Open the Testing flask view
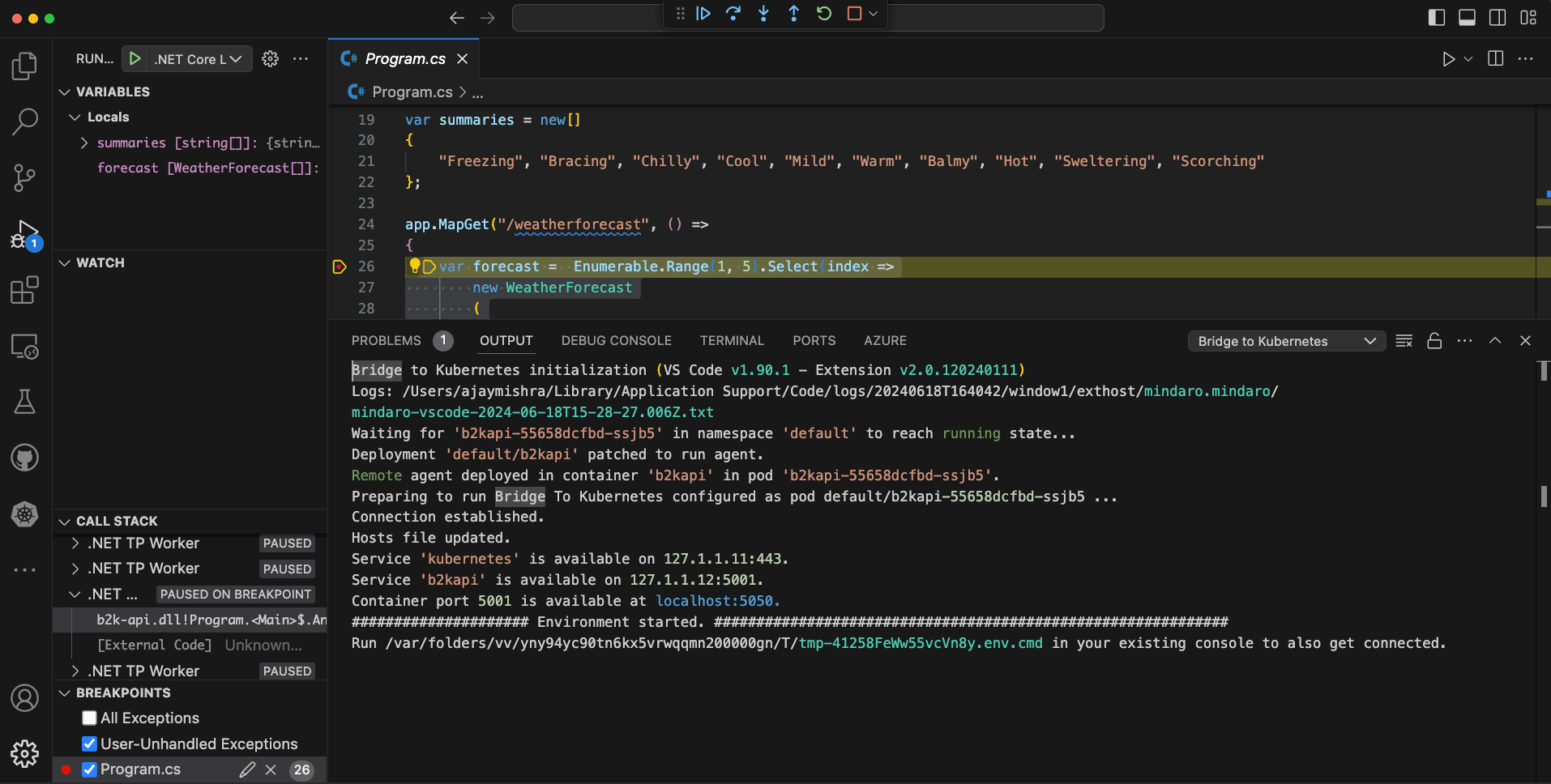The width and height of the screenshot is (1551, 784). [x=25, y=402]
